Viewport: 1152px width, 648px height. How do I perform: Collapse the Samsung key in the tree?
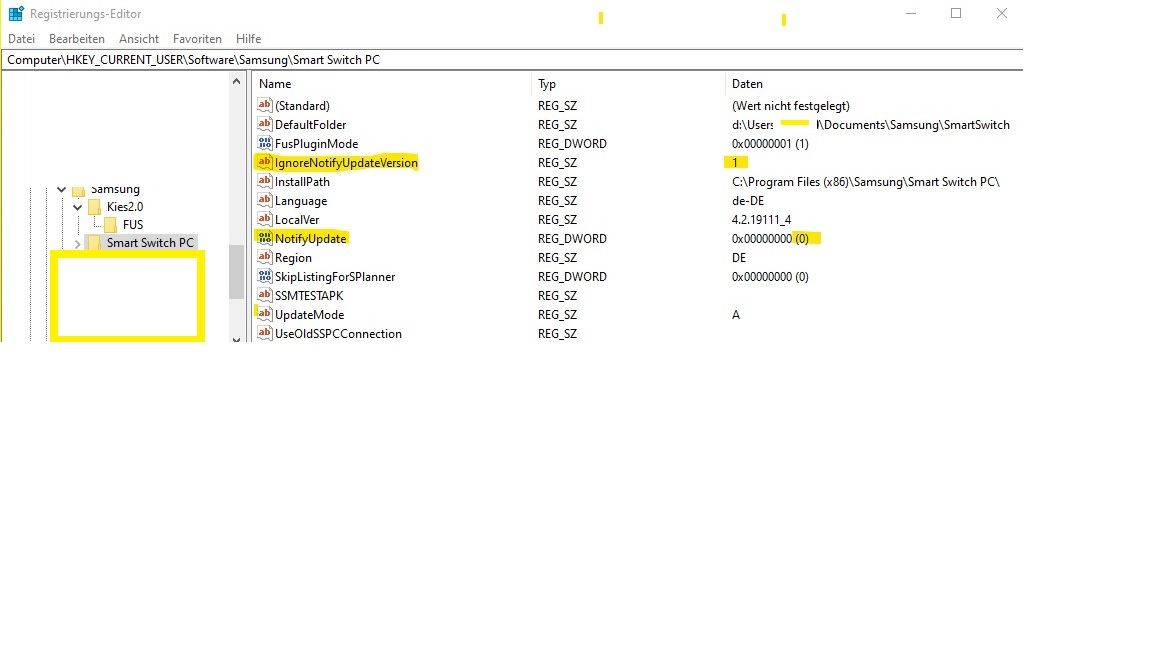pos(61,189)
